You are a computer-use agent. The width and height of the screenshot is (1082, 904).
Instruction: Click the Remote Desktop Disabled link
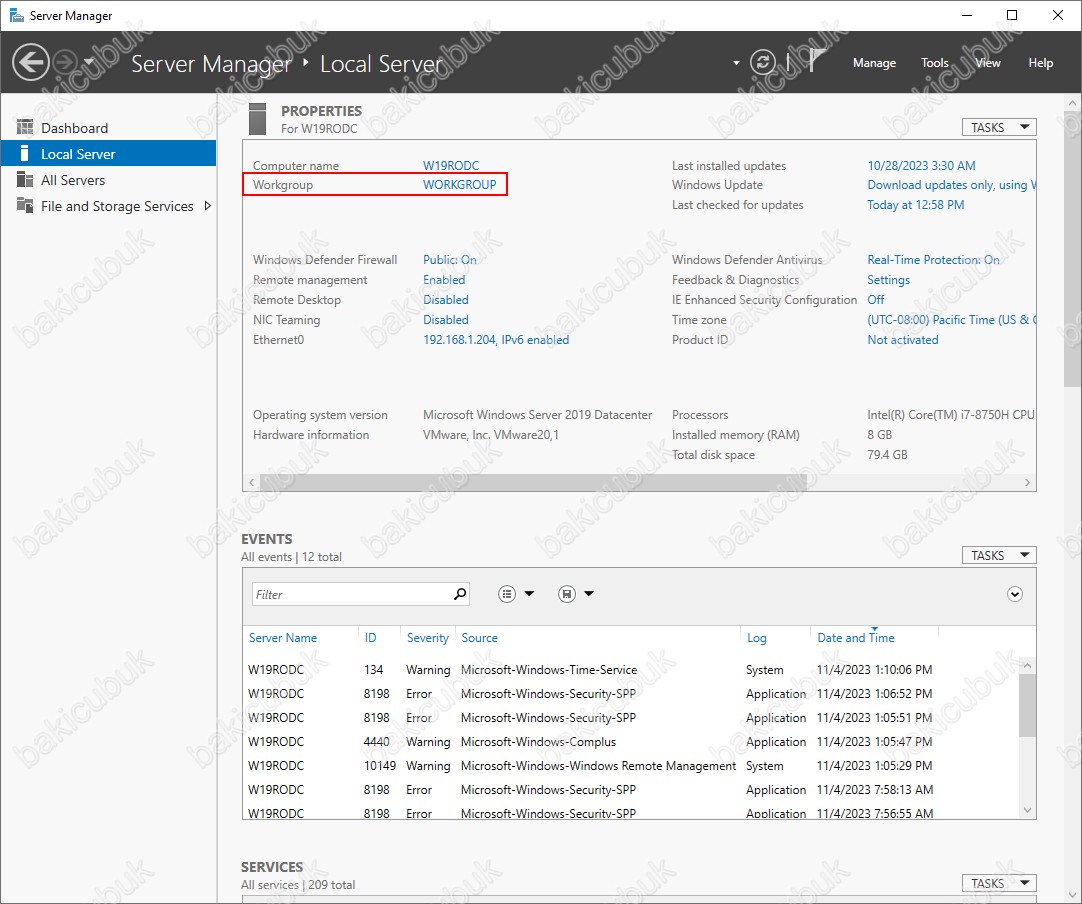point(446,299)
